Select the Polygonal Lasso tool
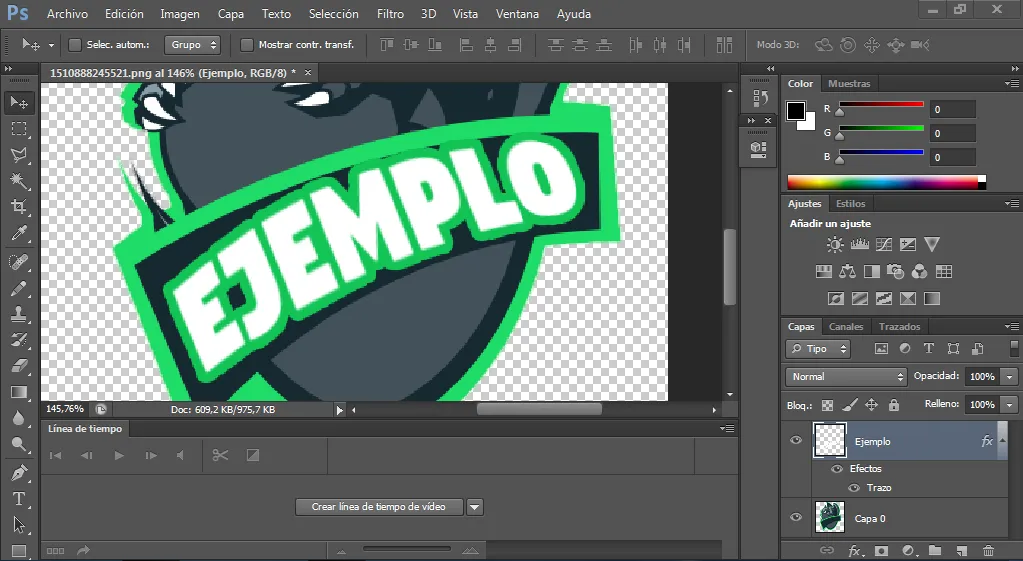Image resolution: width=1023 pixels, height=561 pixels. 19,155
